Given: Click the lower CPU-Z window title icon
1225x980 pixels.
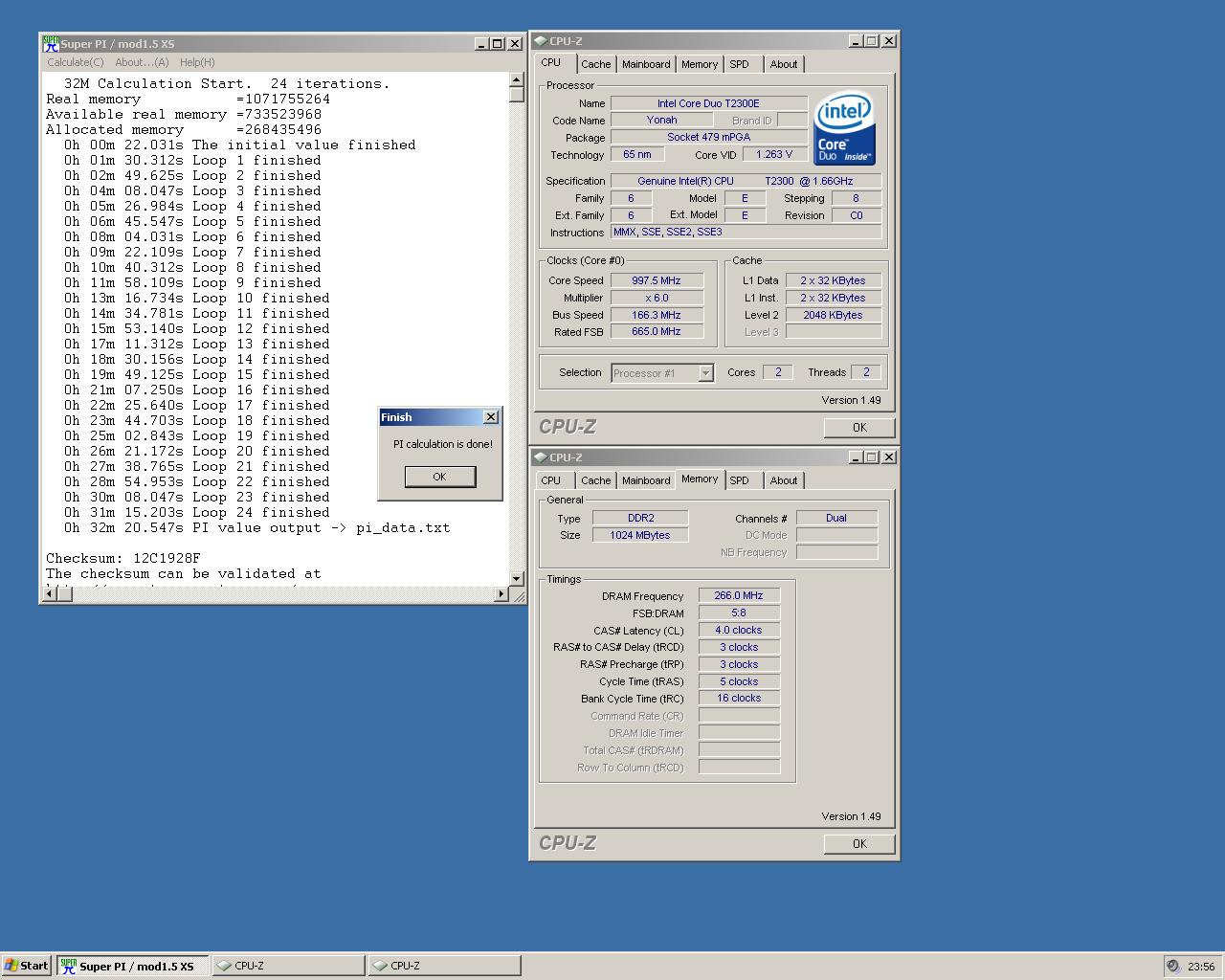Looking at the screenshot, I should click(540, 457).
